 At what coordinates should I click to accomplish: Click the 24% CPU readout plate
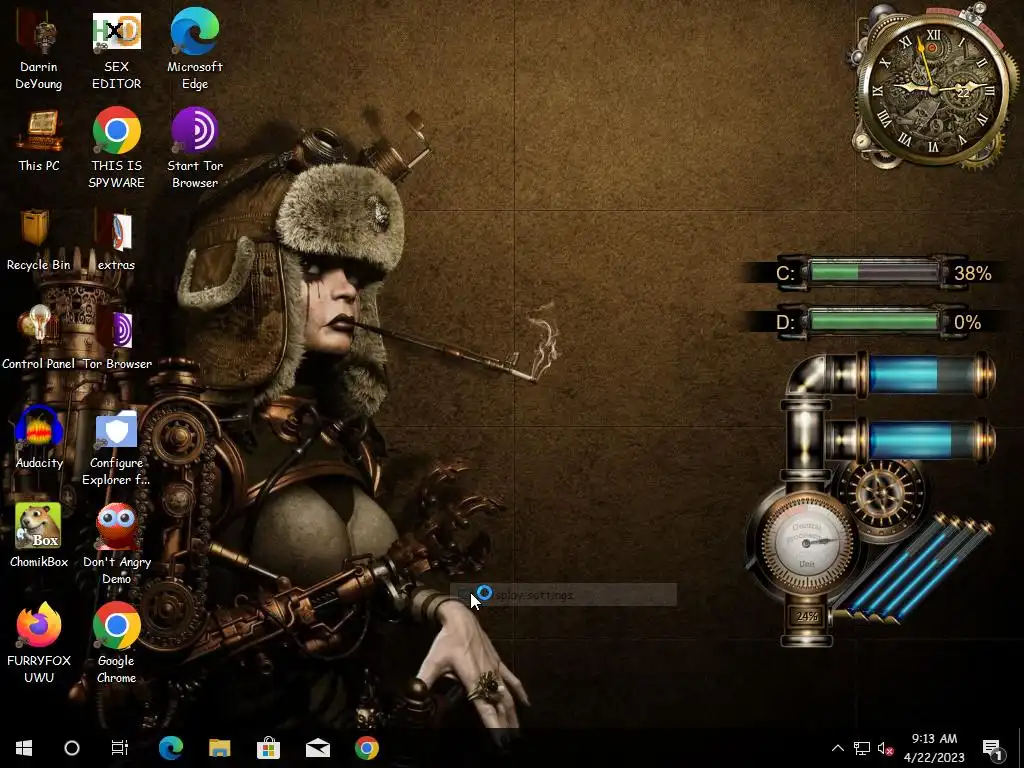[807, 616]
